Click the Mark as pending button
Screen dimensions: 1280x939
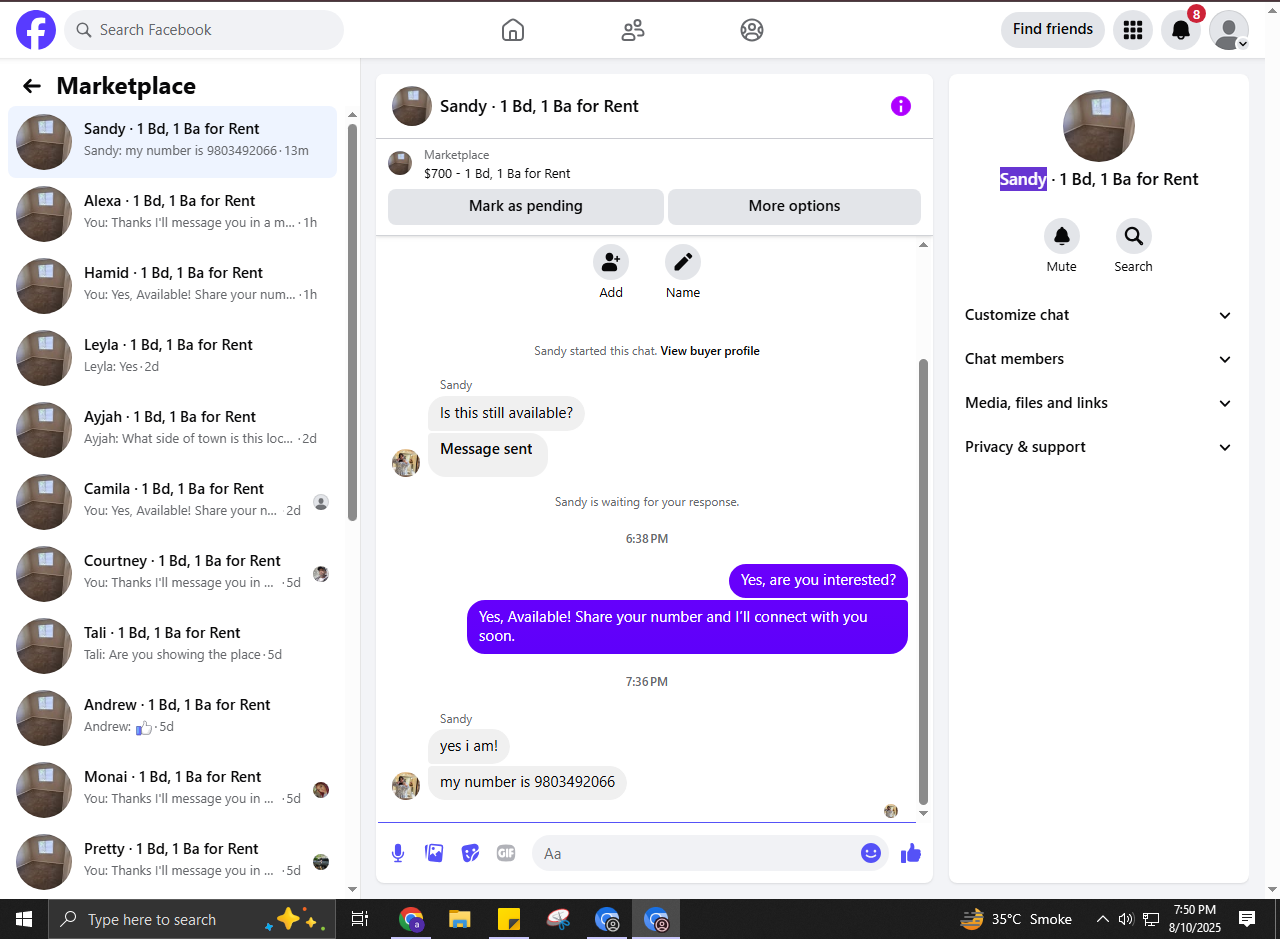point(526,206)
